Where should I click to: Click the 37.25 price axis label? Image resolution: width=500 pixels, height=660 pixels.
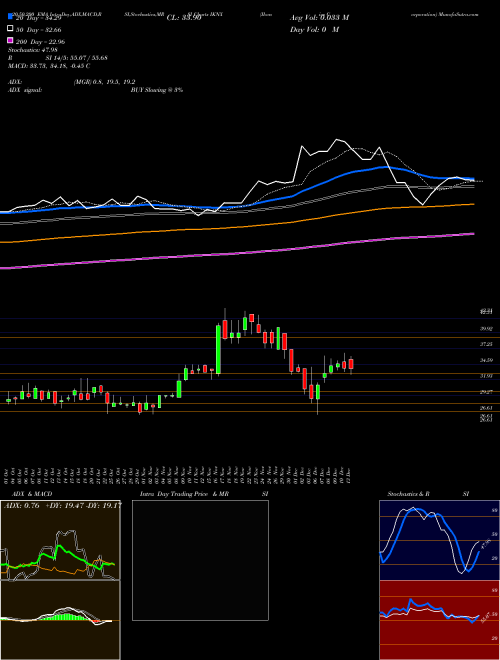click(x=487, y=344)
